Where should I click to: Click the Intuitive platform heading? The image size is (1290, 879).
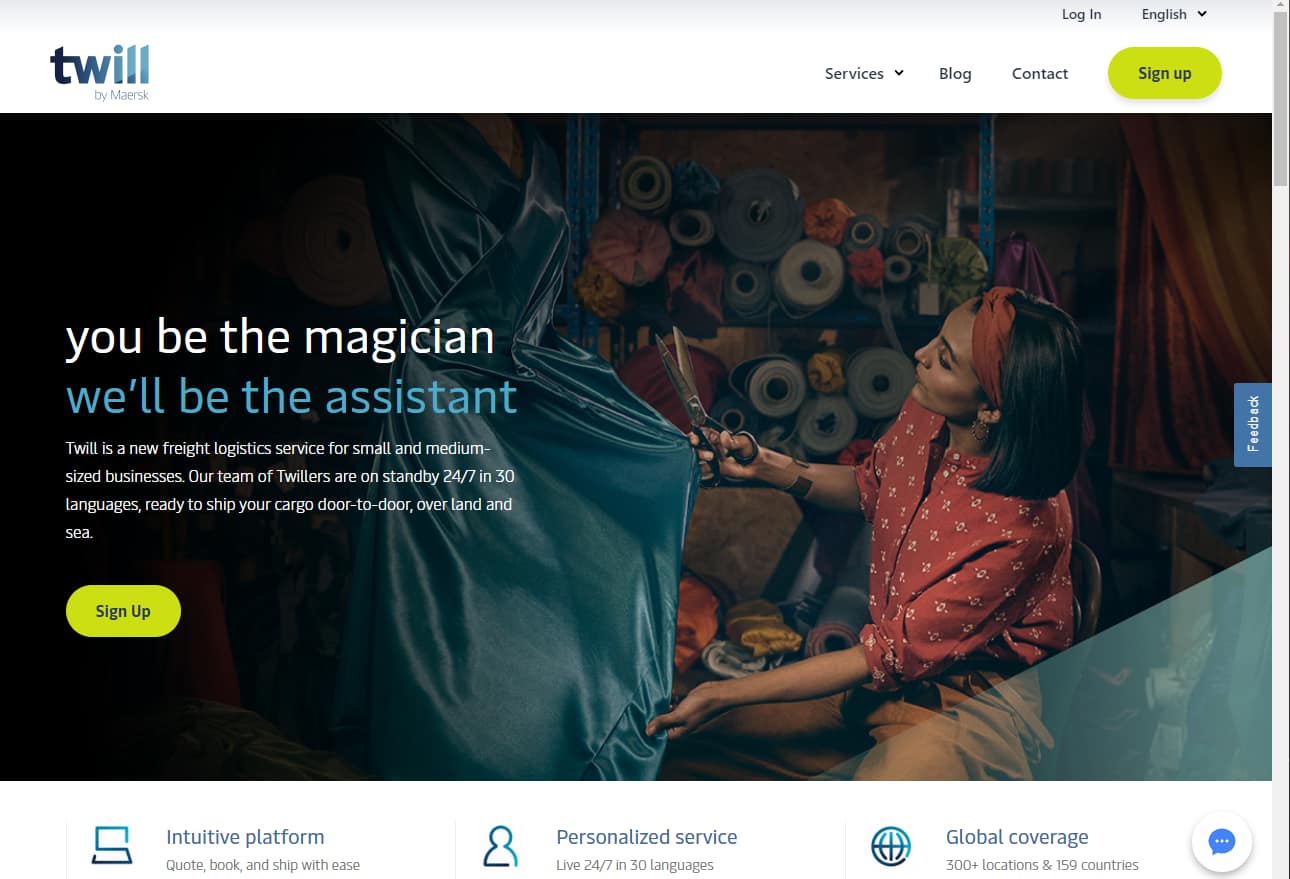point(245,837)
